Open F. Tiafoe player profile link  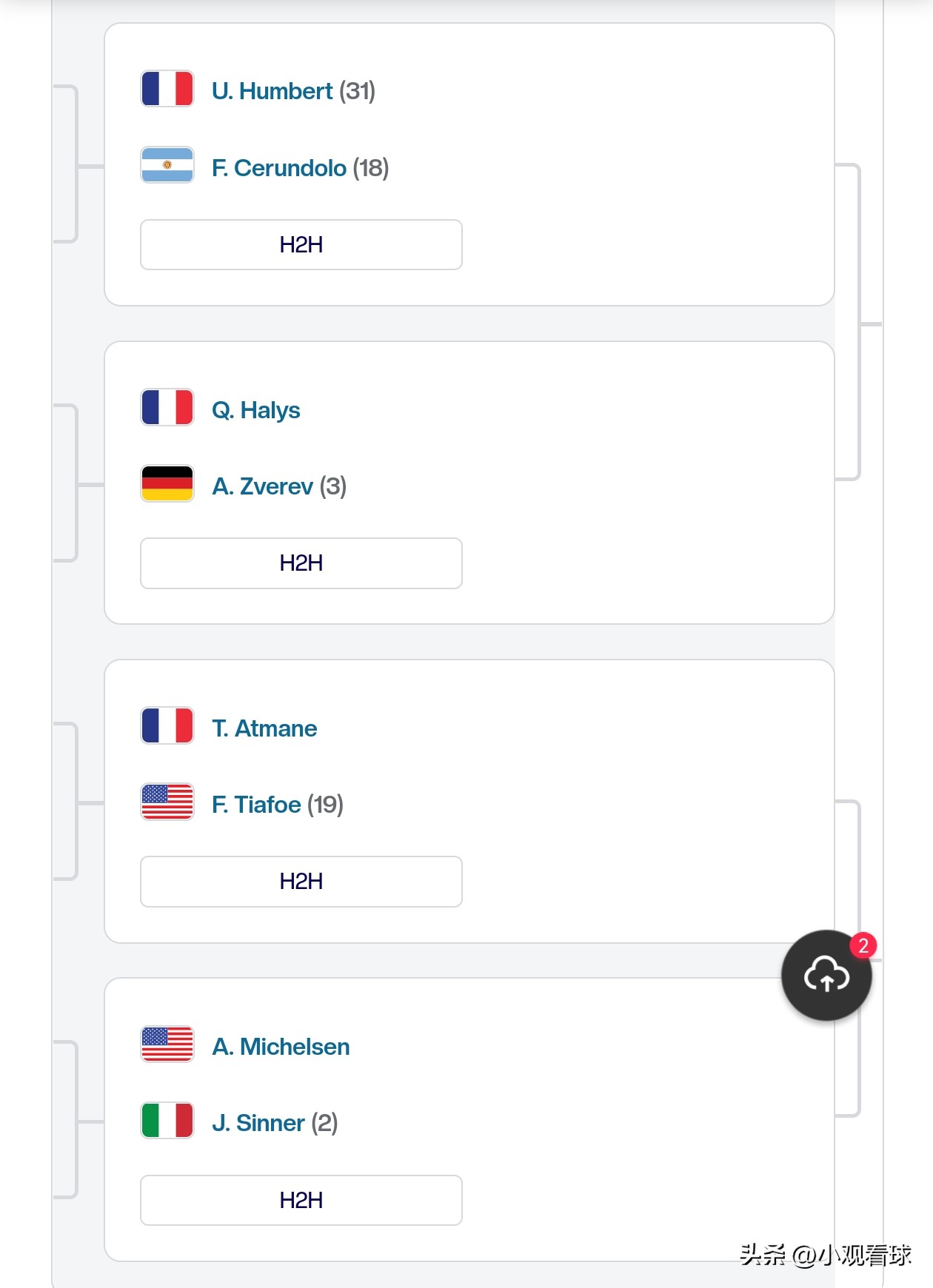tap(256, 805)
